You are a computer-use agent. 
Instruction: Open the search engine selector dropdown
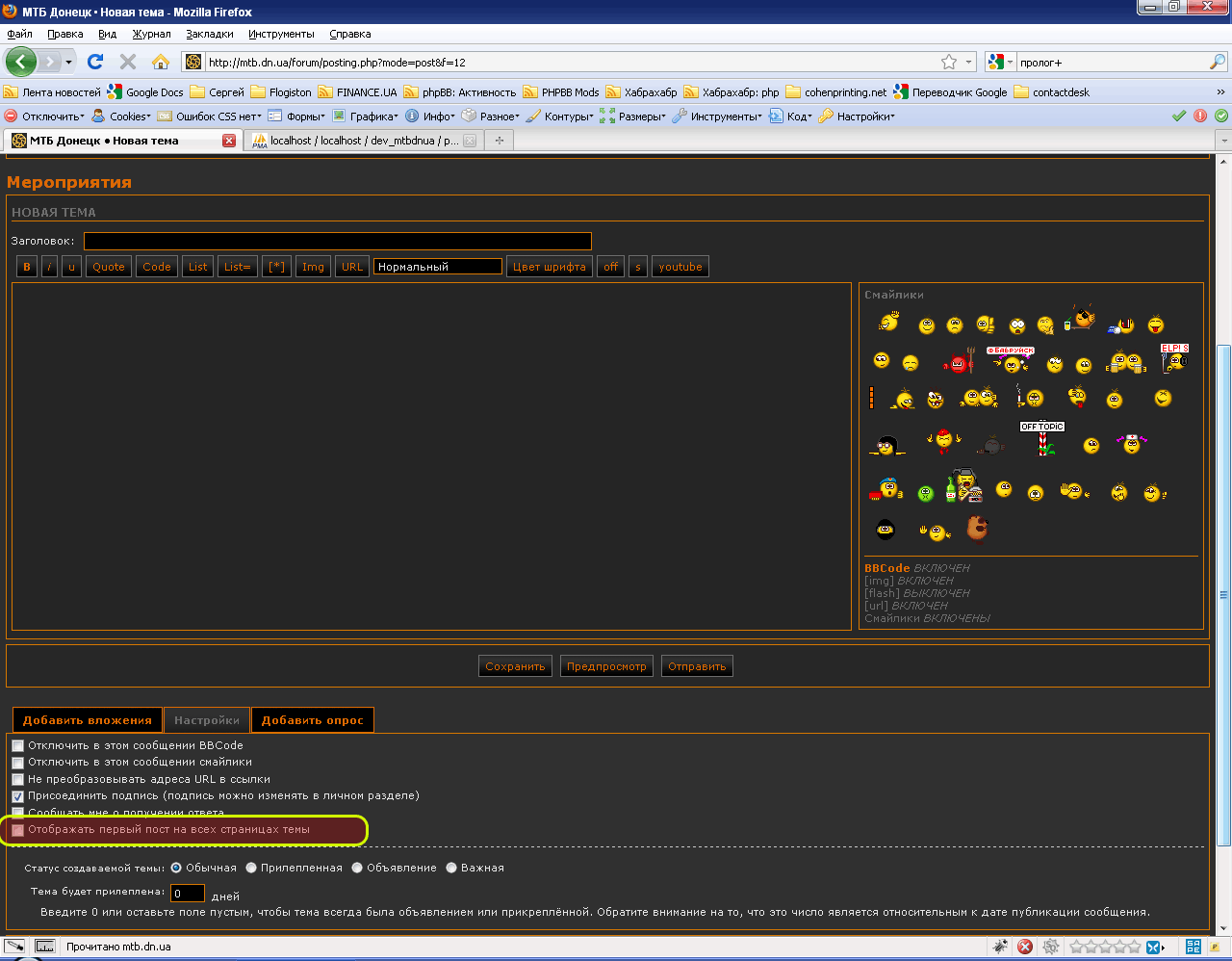(x=1001, y=62)
